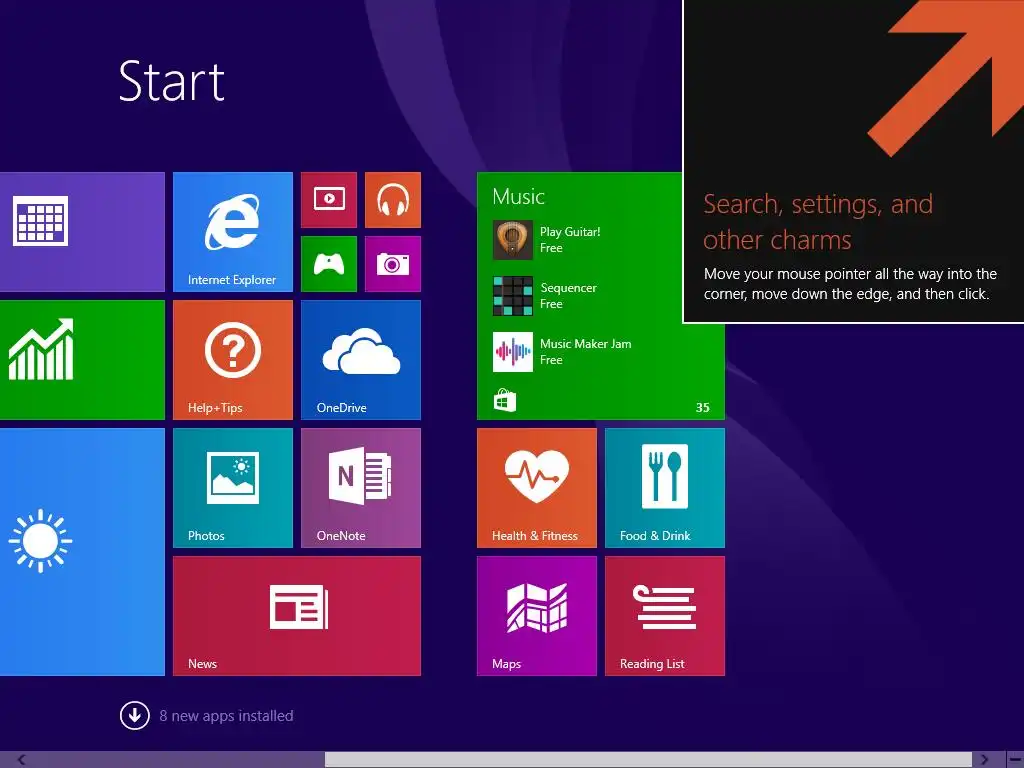Open the Health & Fitness tile

(537, 488)
